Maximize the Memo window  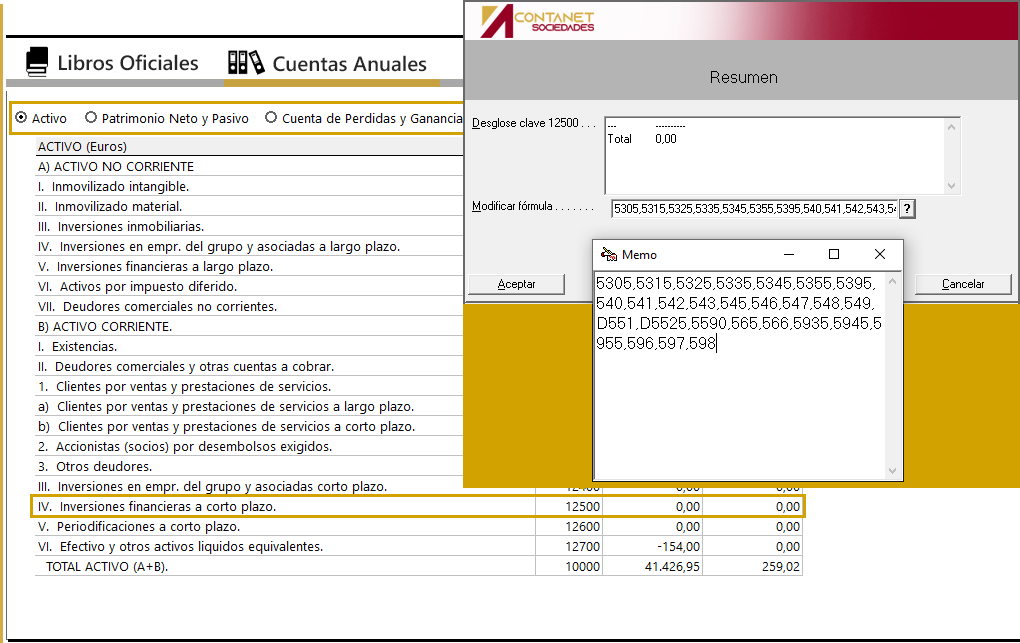[834, 254]
